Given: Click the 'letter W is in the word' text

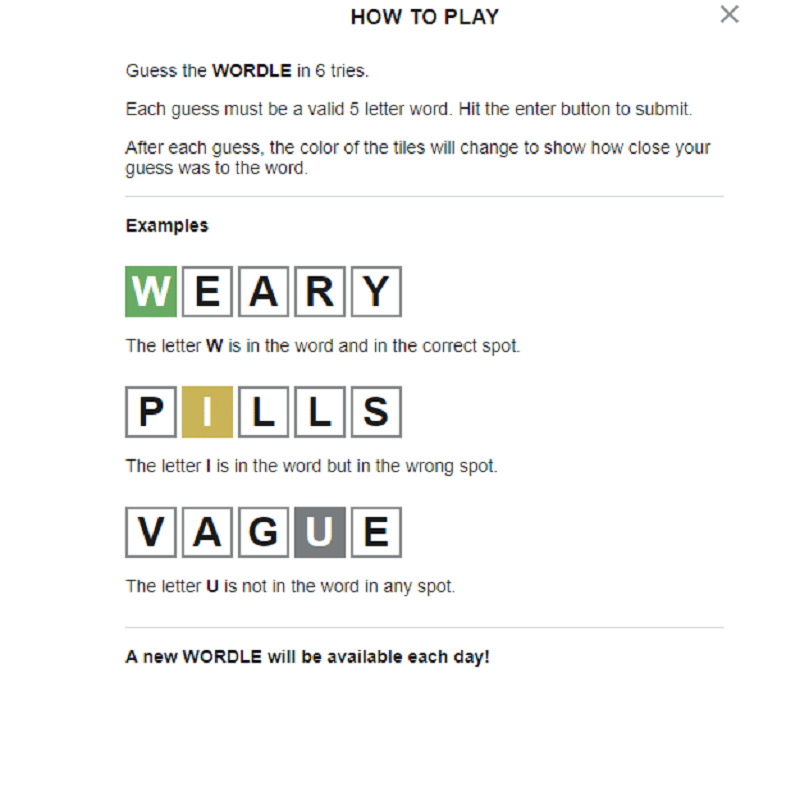Looking at the screenshot, I should tap(322, 346).
